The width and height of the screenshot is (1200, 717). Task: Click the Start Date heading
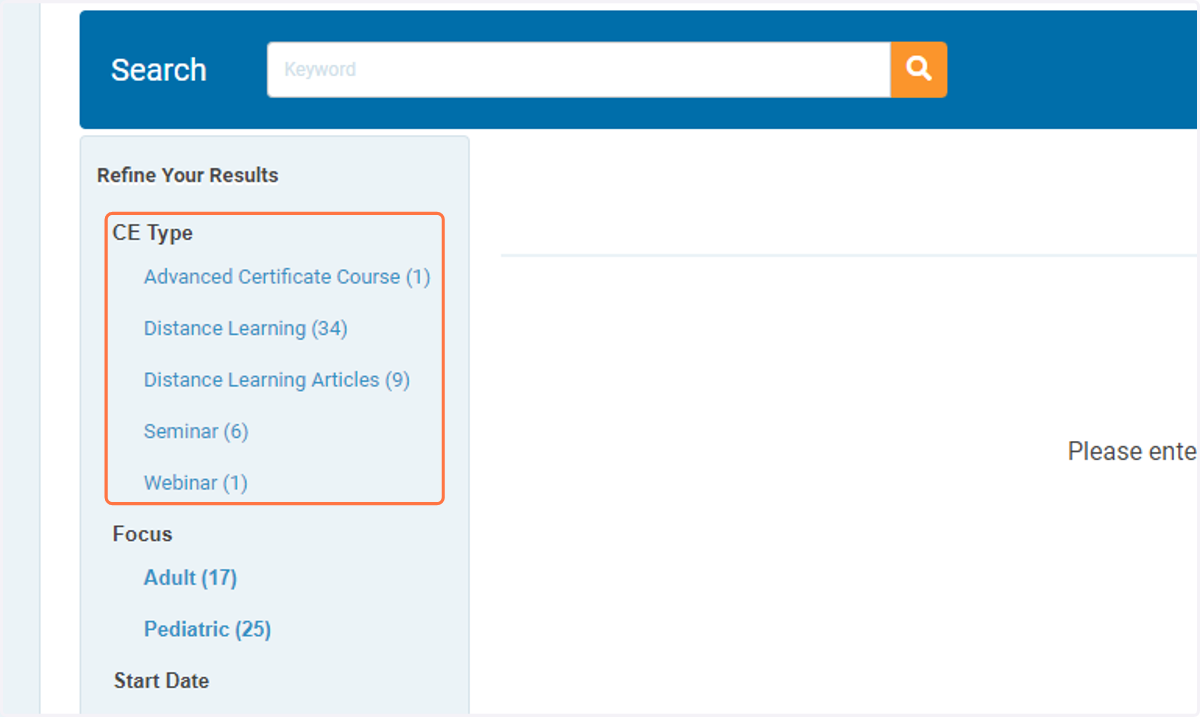(x=161, y=681)
